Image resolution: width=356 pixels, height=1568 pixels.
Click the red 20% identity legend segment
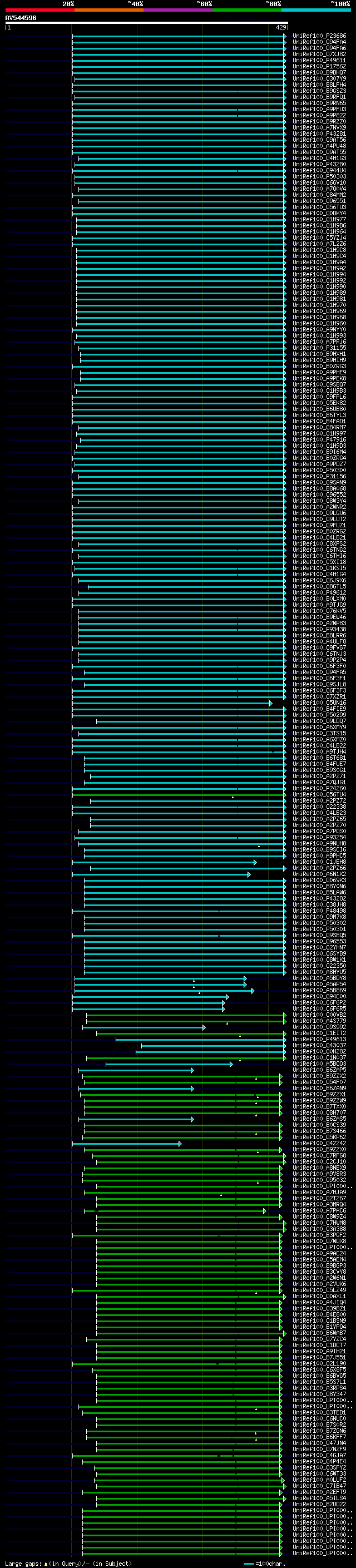39,10
